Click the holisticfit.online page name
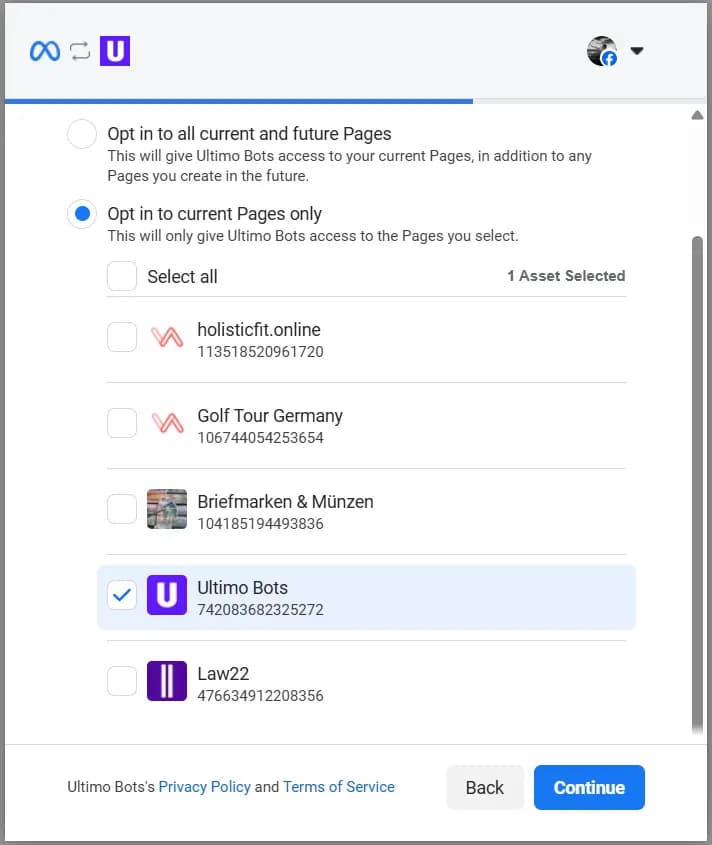Viewport: 712px width, 845px height. tap(259, 329)
